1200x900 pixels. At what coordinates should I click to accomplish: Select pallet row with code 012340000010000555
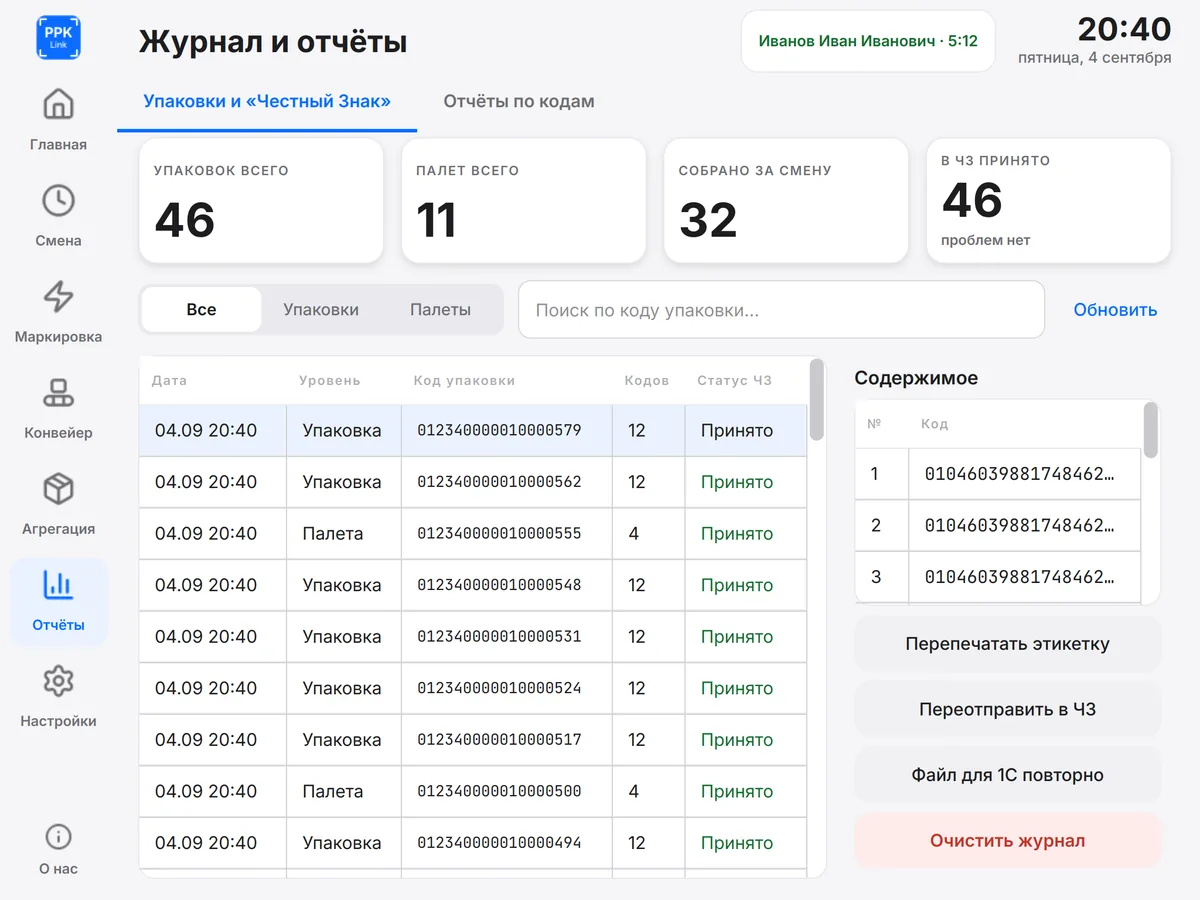pos(473,534)
